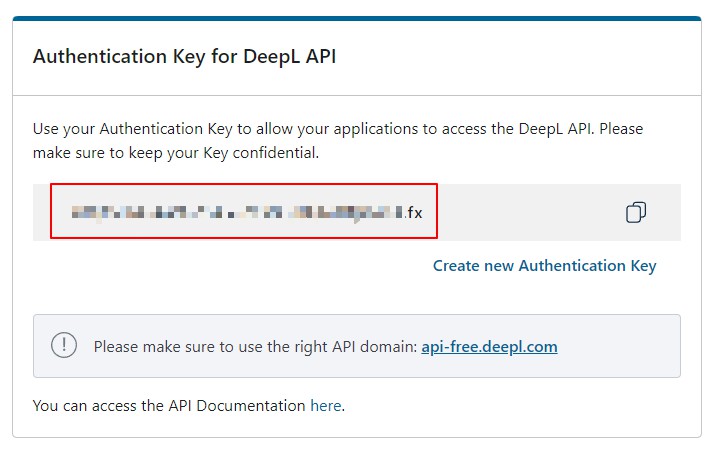Click the '.fx' suffix of the key
Image resolution: width=713 pixels, height=450 pixels.
tap(413, 212)
